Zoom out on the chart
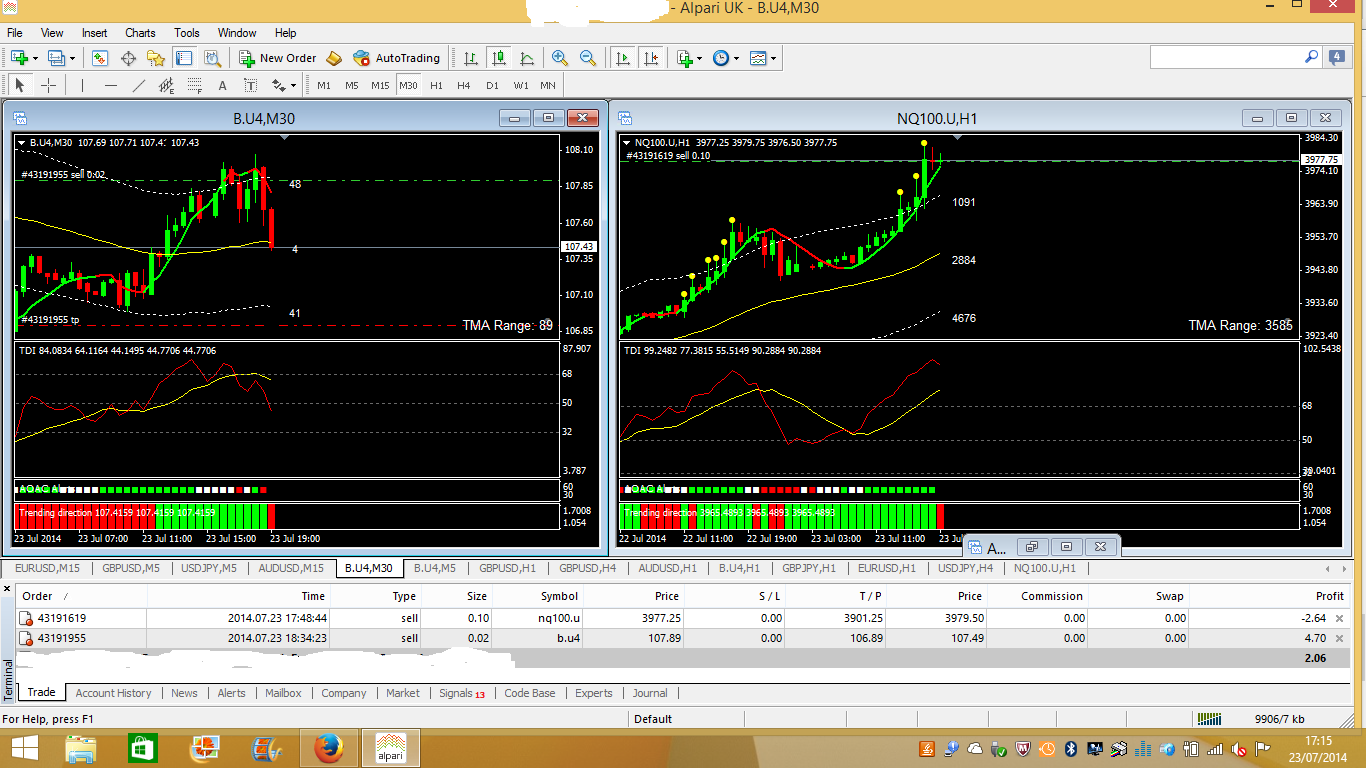 [588, 58]
